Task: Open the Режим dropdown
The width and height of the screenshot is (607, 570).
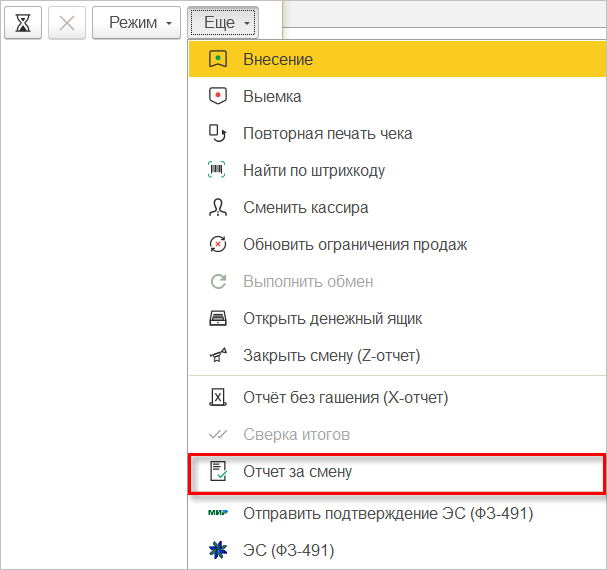Action: tap(138, 22)
